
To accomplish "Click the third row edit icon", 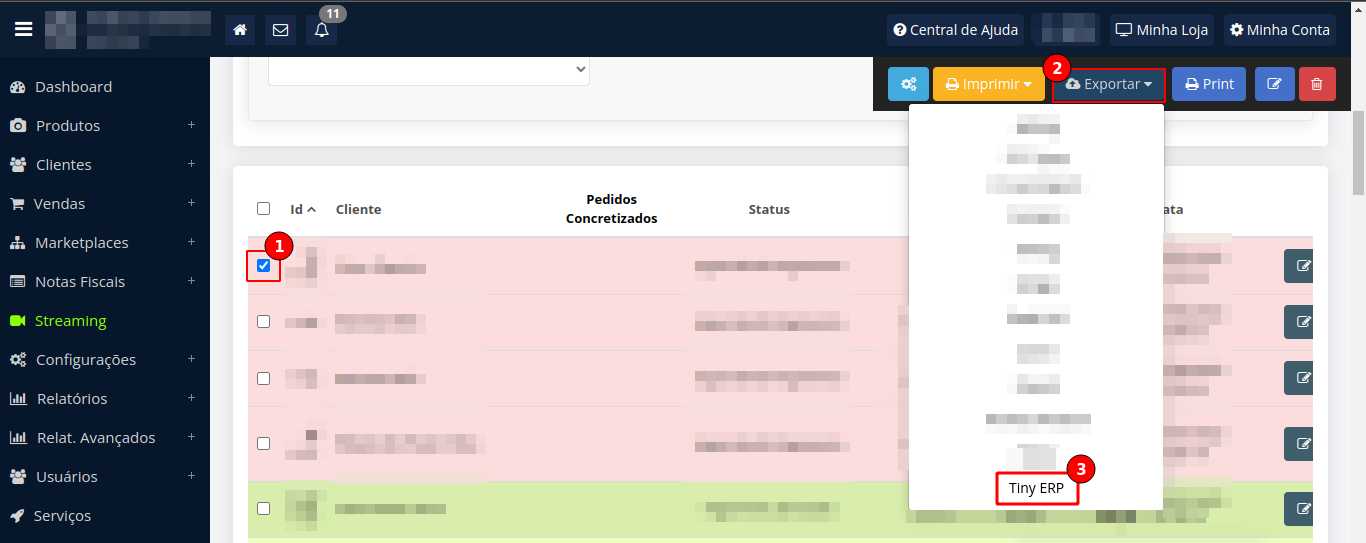I will pyautogui.click(x=1299, y=379).
